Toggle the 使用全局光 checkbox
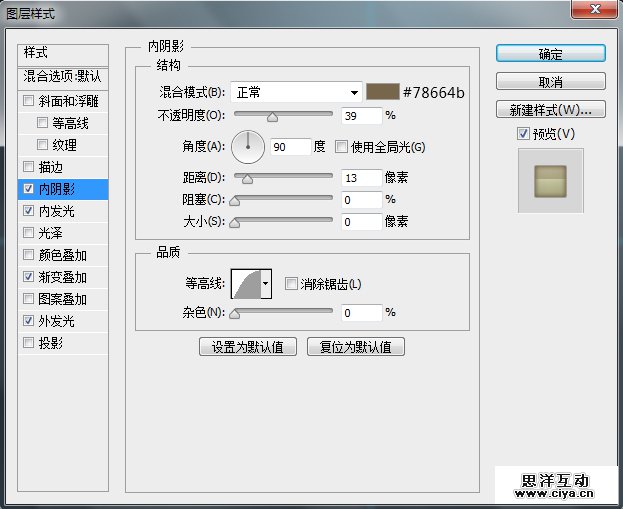The height and width of the screenshot is (509, 623). pyautogui.click(x=342, y=147)
